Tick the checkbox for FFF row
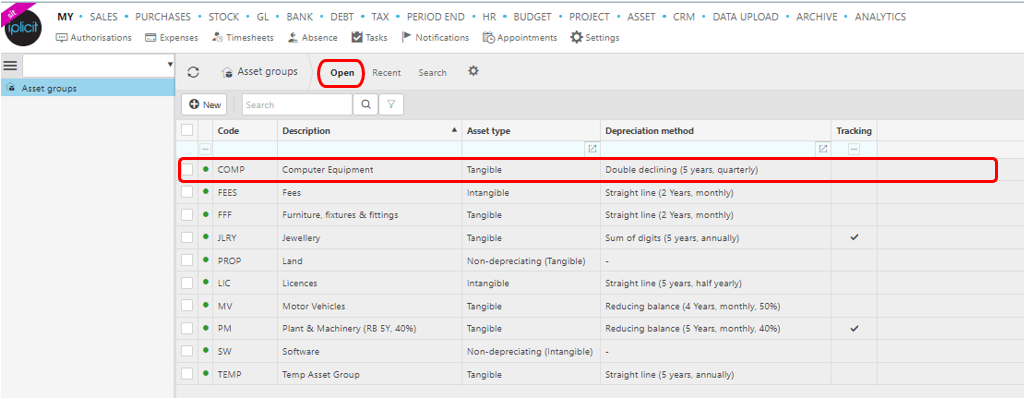 click(187, 215)
